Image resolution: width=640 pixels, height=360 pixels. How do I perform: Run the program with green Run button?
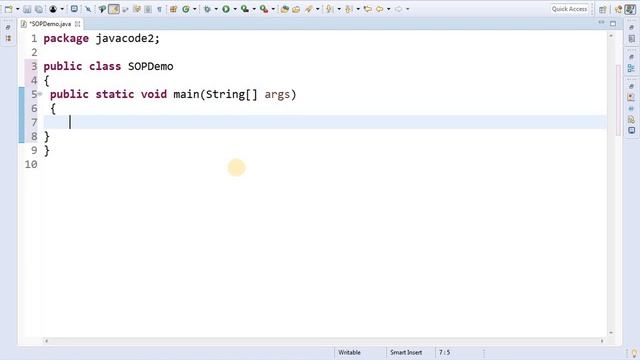coord(226,9)
